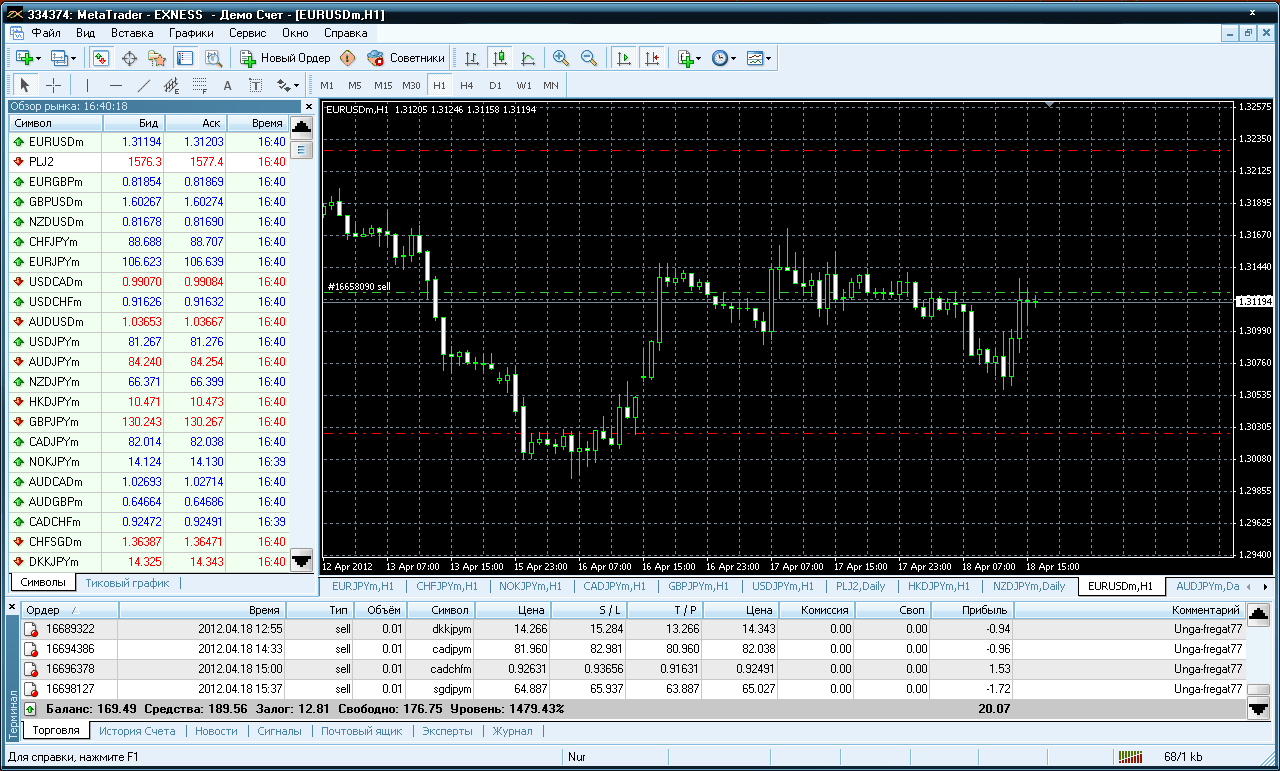Click the #16658090 sell order line label

pos(359,287)
